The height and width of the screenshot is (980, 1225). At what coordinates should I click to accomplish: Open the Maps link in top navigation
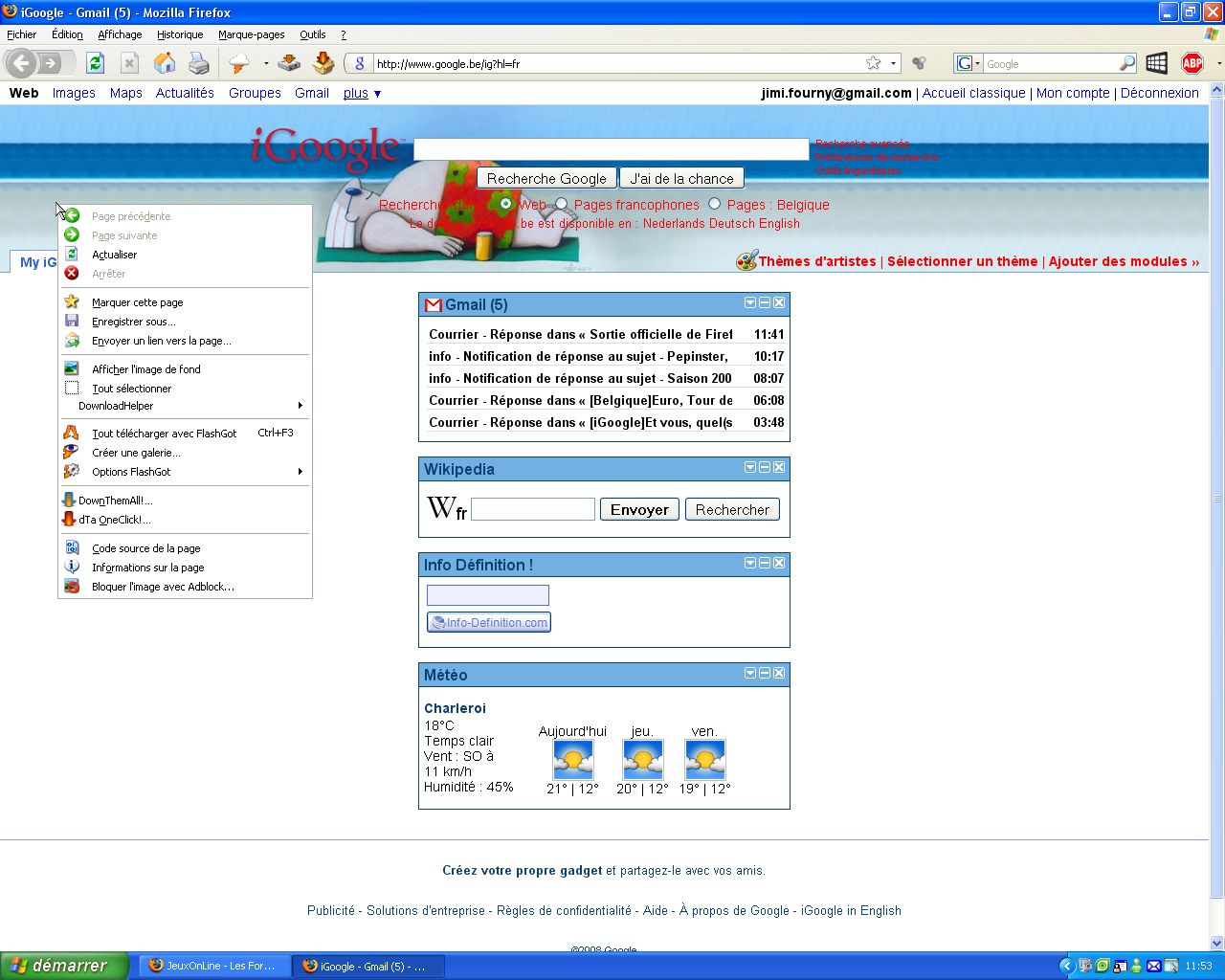point(125,93)
